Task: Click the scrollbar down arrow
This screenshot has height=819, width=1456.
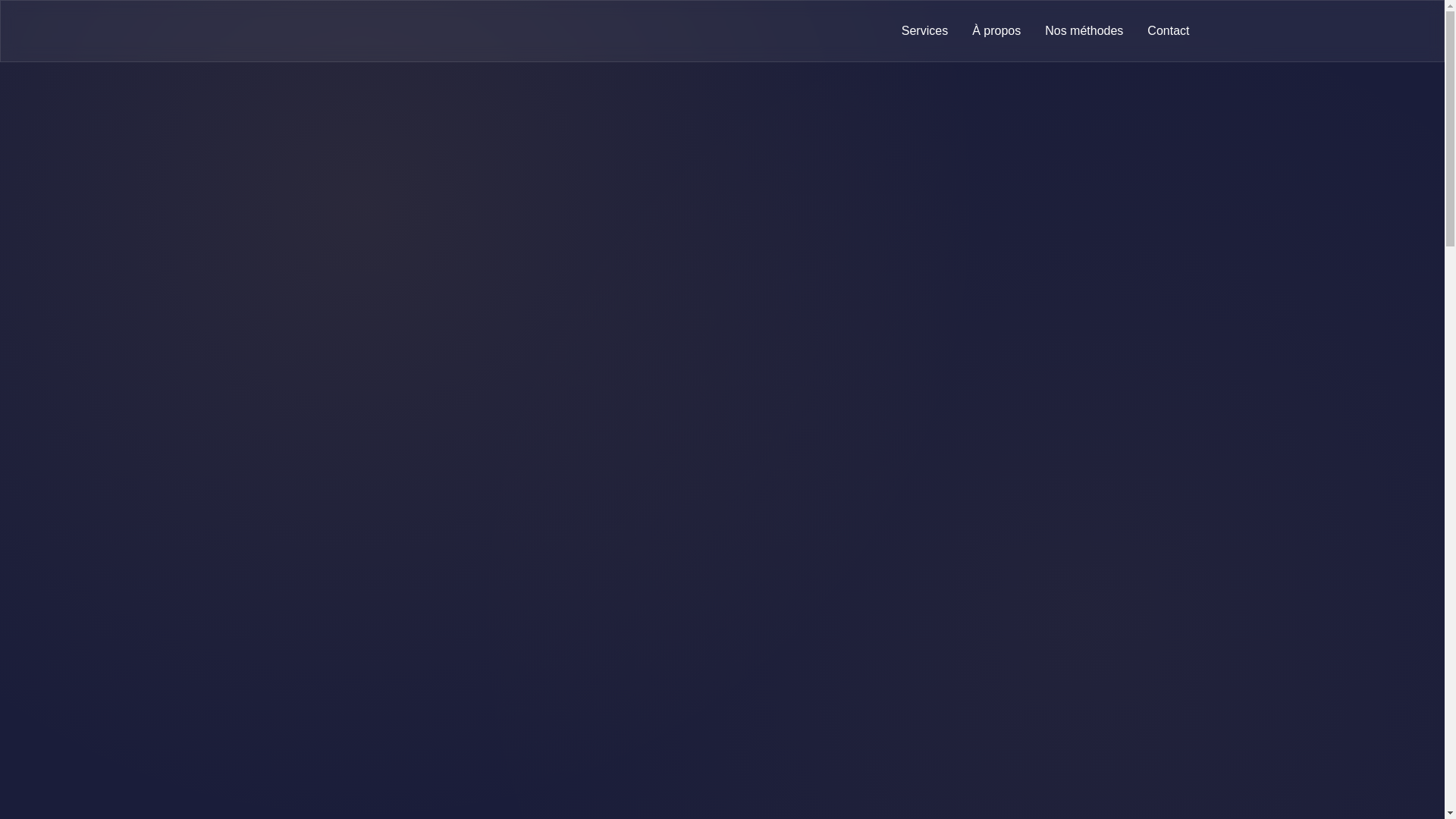Action: tap(1450, 813)
